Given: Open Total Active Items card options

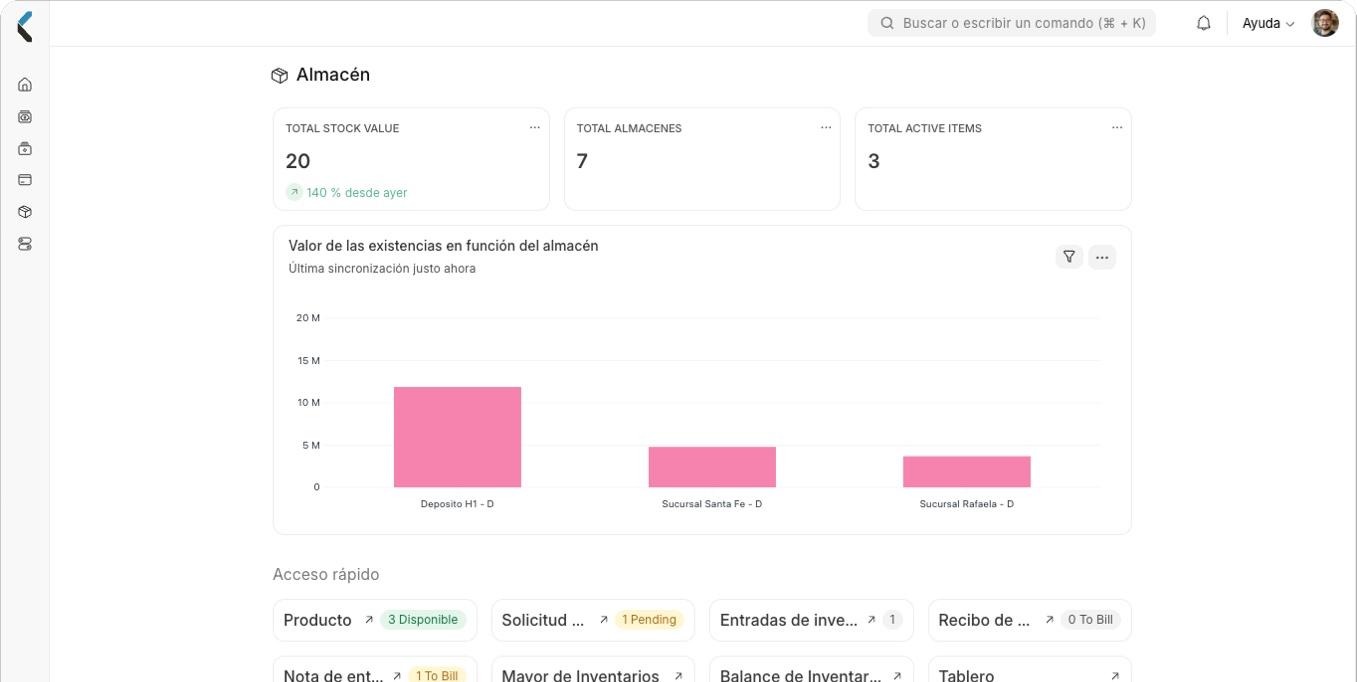Looking at the screenshot, I should click(1117, 127).
